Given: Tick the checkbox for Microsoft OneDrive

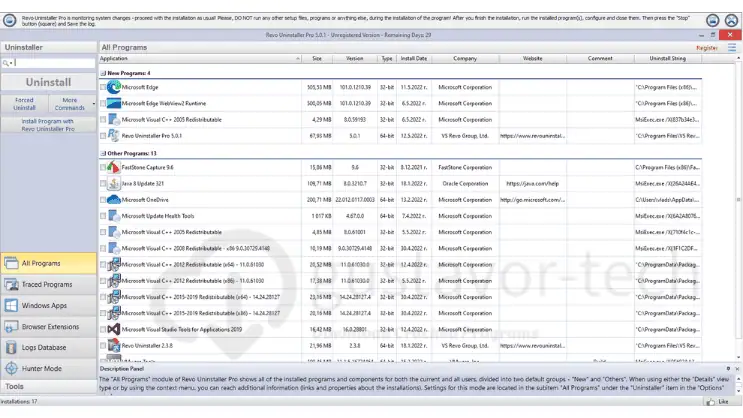Looking at the screenshot, I should (103, 200).
